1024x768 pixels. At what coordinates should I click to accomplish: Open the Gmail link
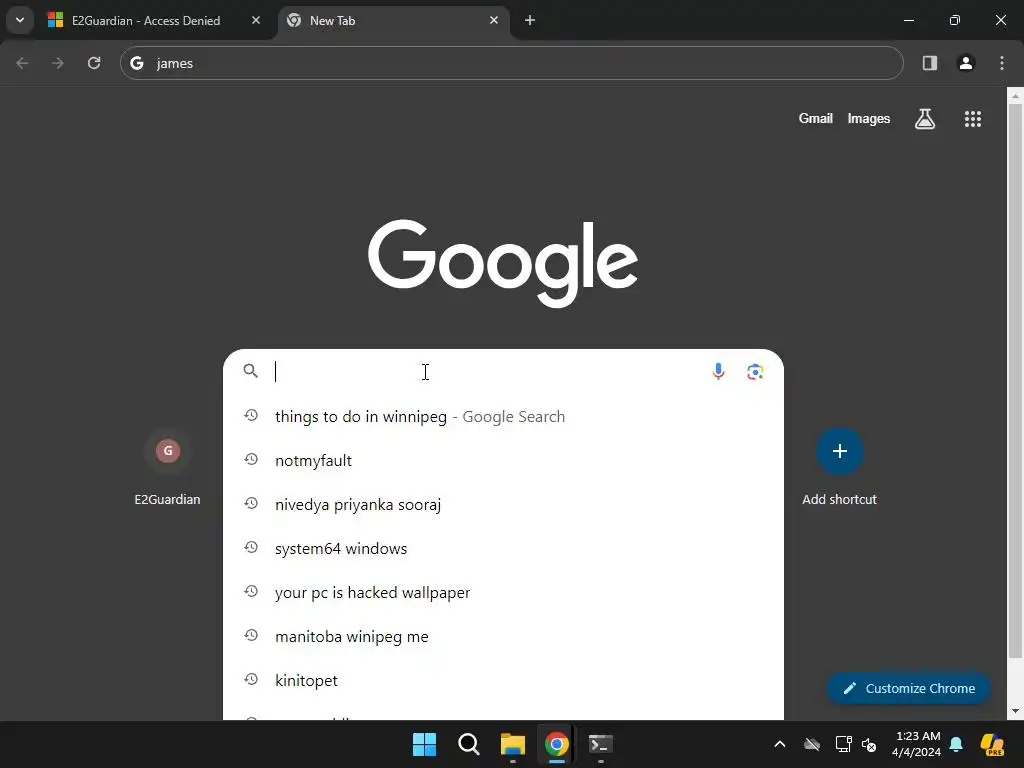[816, 118]
